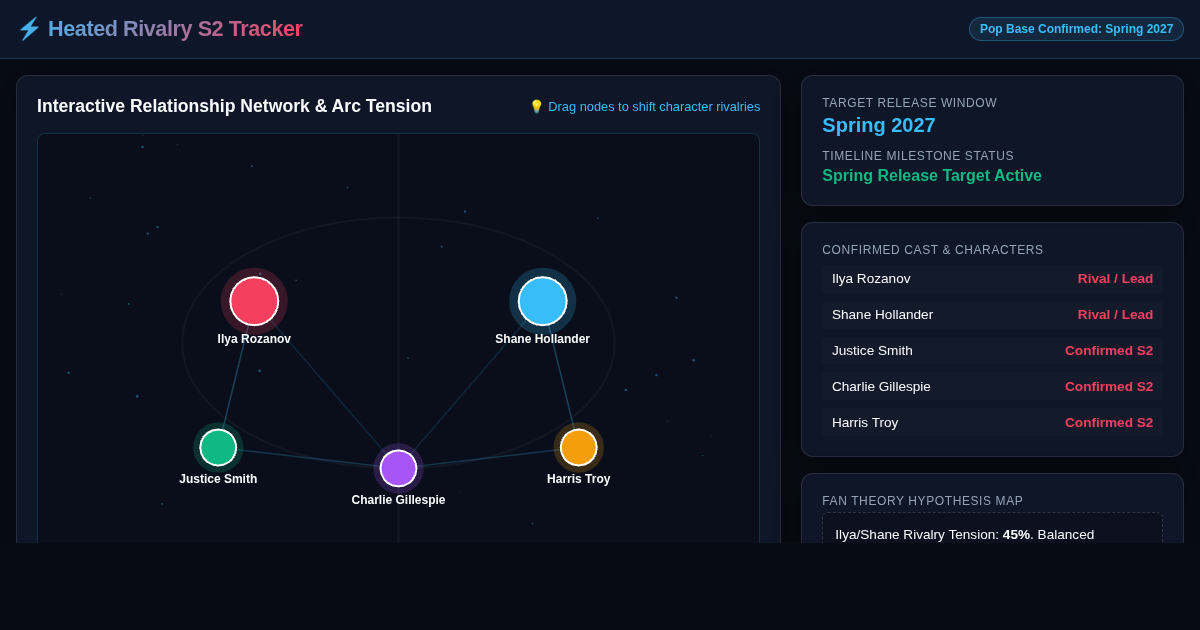The image size is (1200, 630).
Task: Select the Justice Smith cast row
Action: coord(992,351)
